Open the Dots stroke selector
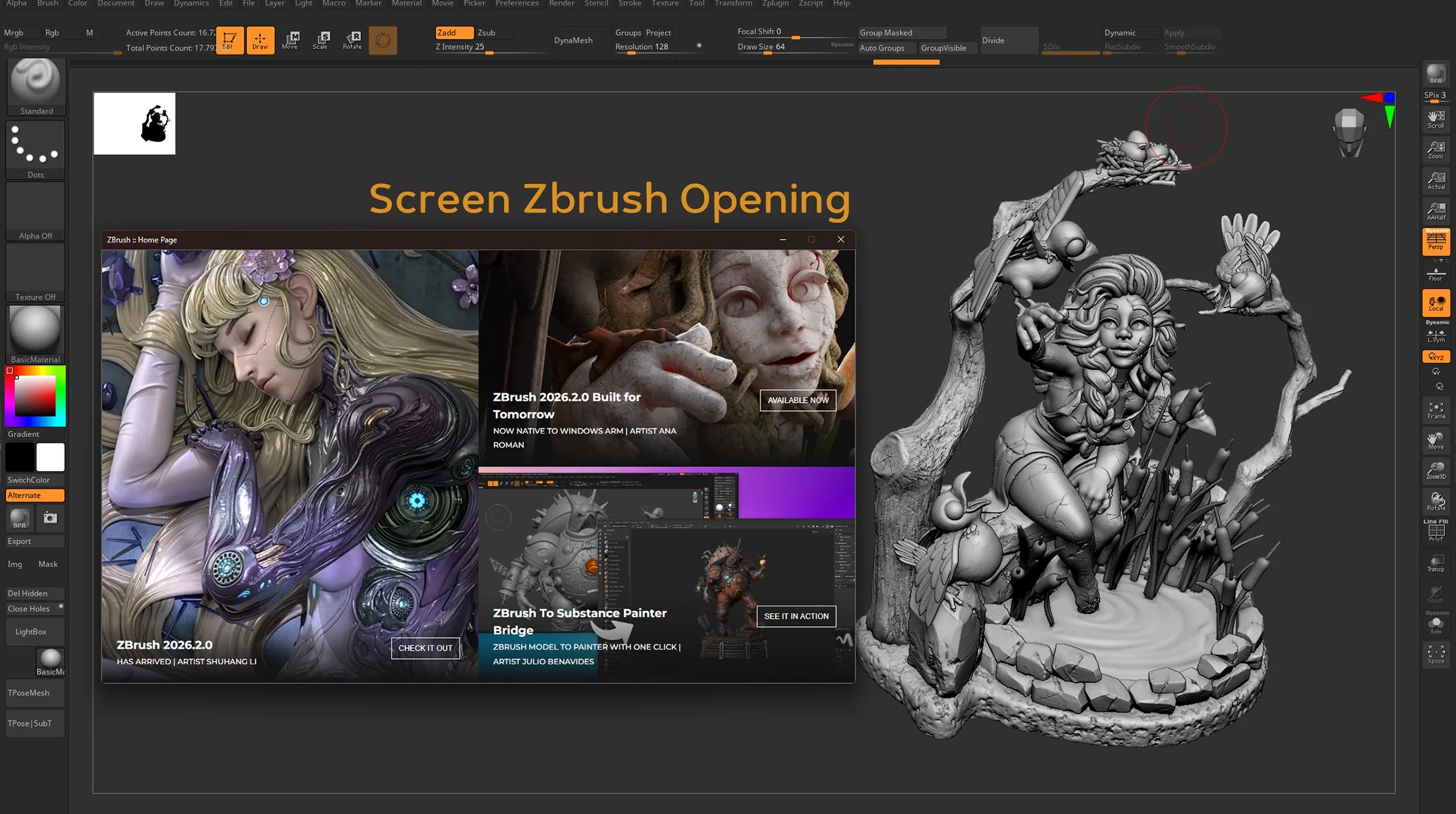Screen dimensions: 1456x814 pyautogui.click(x=36, y=150)
